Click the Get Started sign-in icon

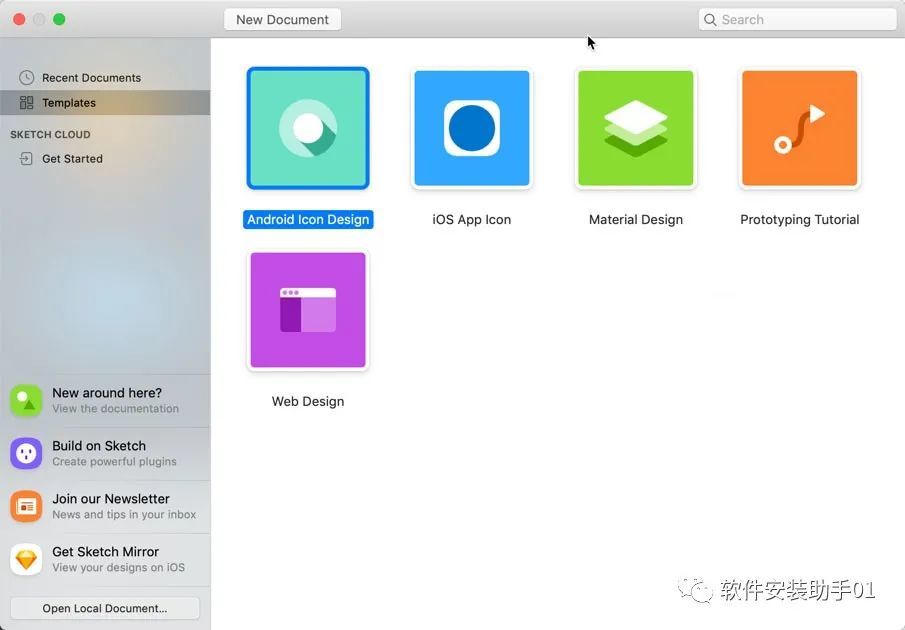(x=26, y=159)
